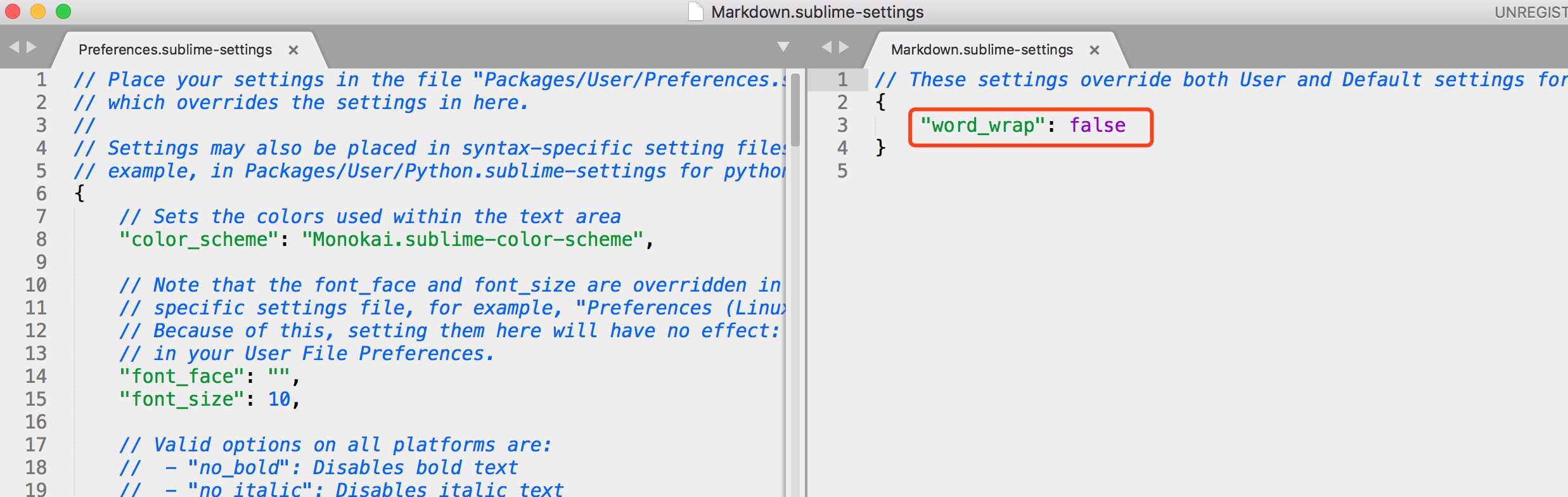Click left pane's next tab arrow
The width and height of the screenshot is (1568, 497).
pos(32,47)
